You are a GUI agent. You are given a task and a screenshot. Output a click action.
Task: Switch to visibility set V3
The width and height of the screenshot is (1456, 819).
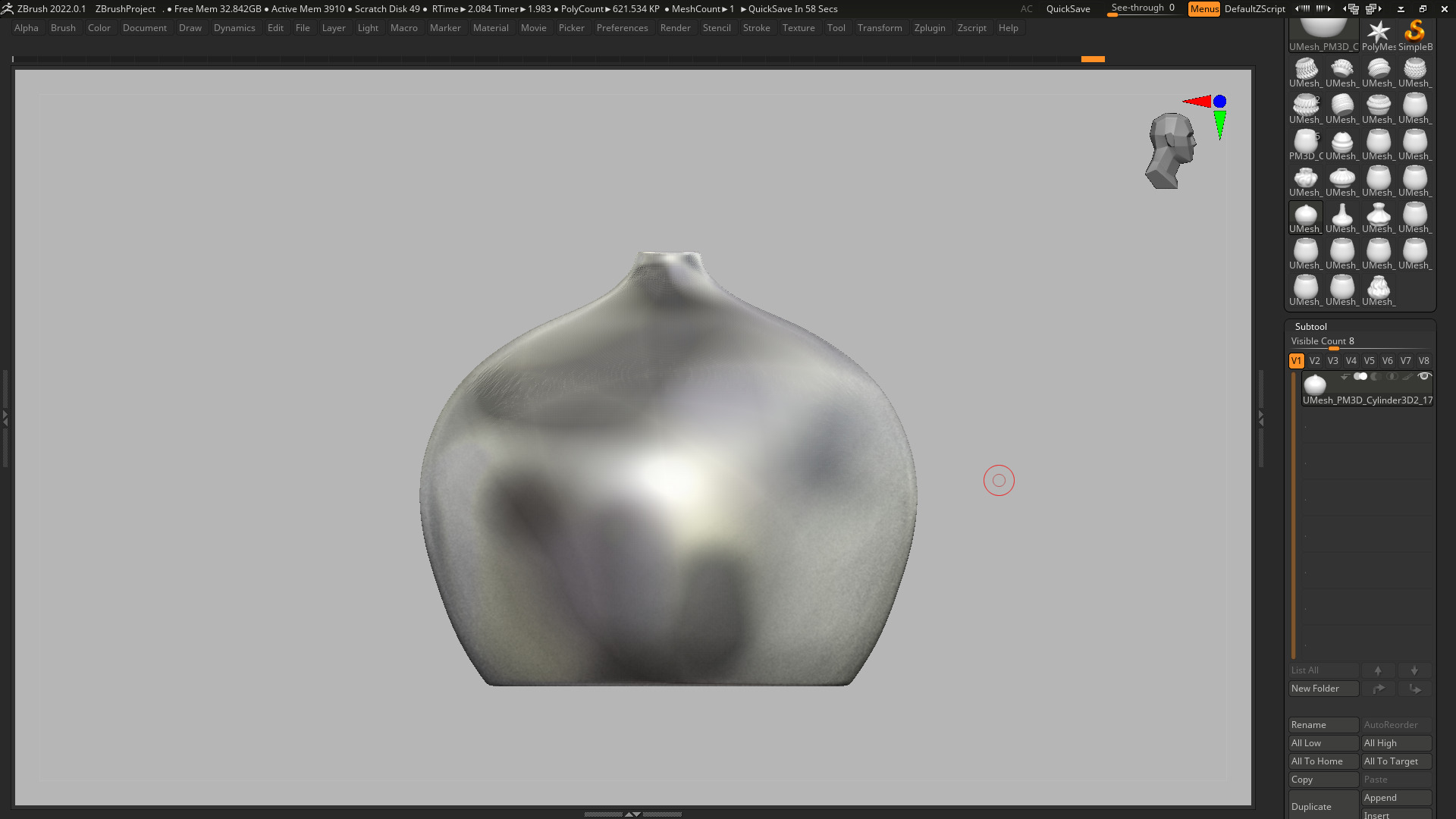1332,361
